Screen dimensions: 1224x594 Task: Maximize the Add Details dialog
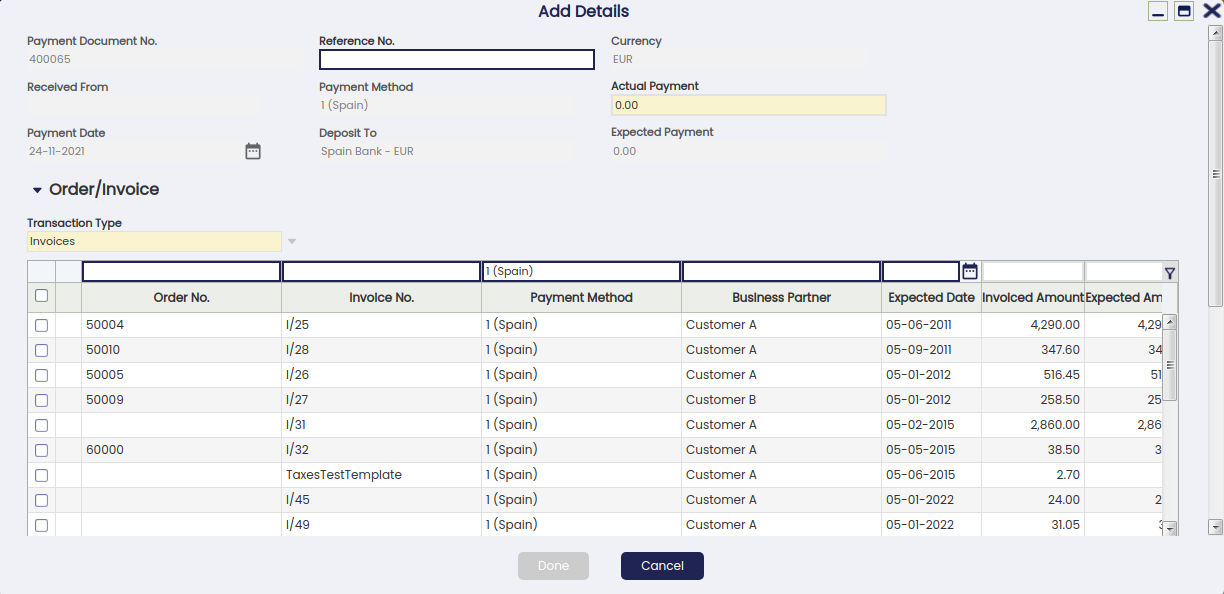(1184, 11)
